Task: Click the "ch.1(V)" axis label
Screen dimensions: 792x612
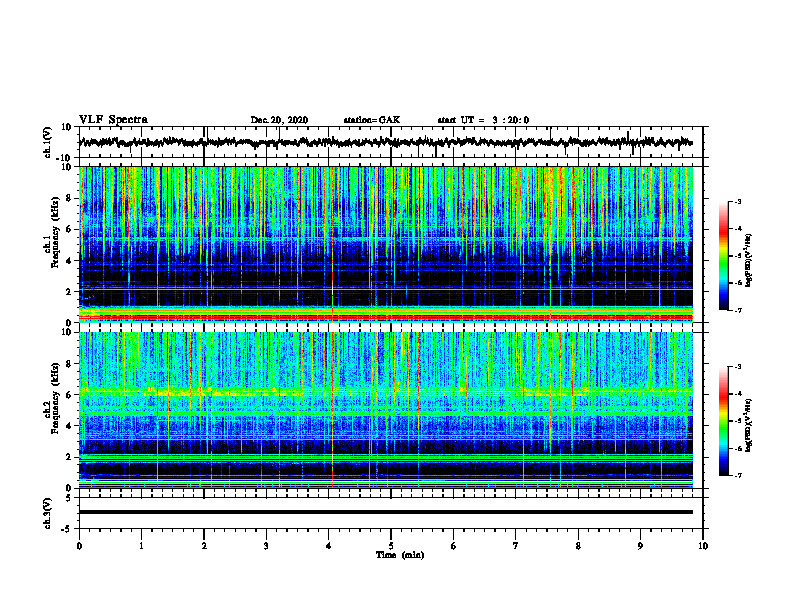Action: 47,142
